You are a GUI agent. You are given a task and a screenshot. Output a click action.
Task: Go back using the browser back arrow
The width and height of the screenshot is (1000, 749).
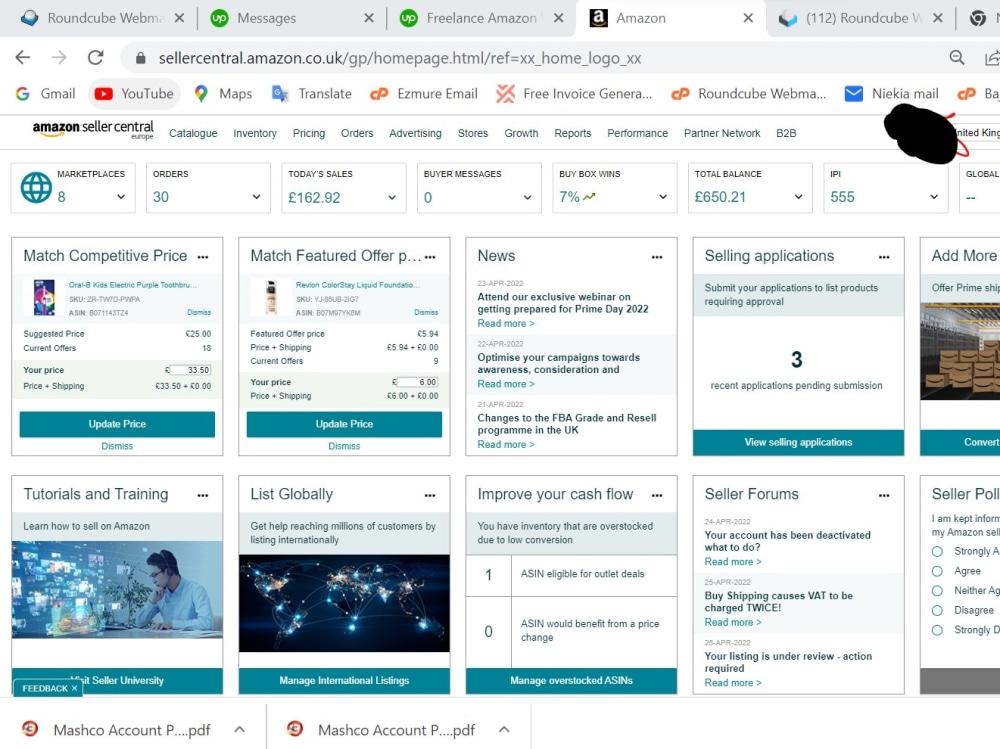pos(23,57)
